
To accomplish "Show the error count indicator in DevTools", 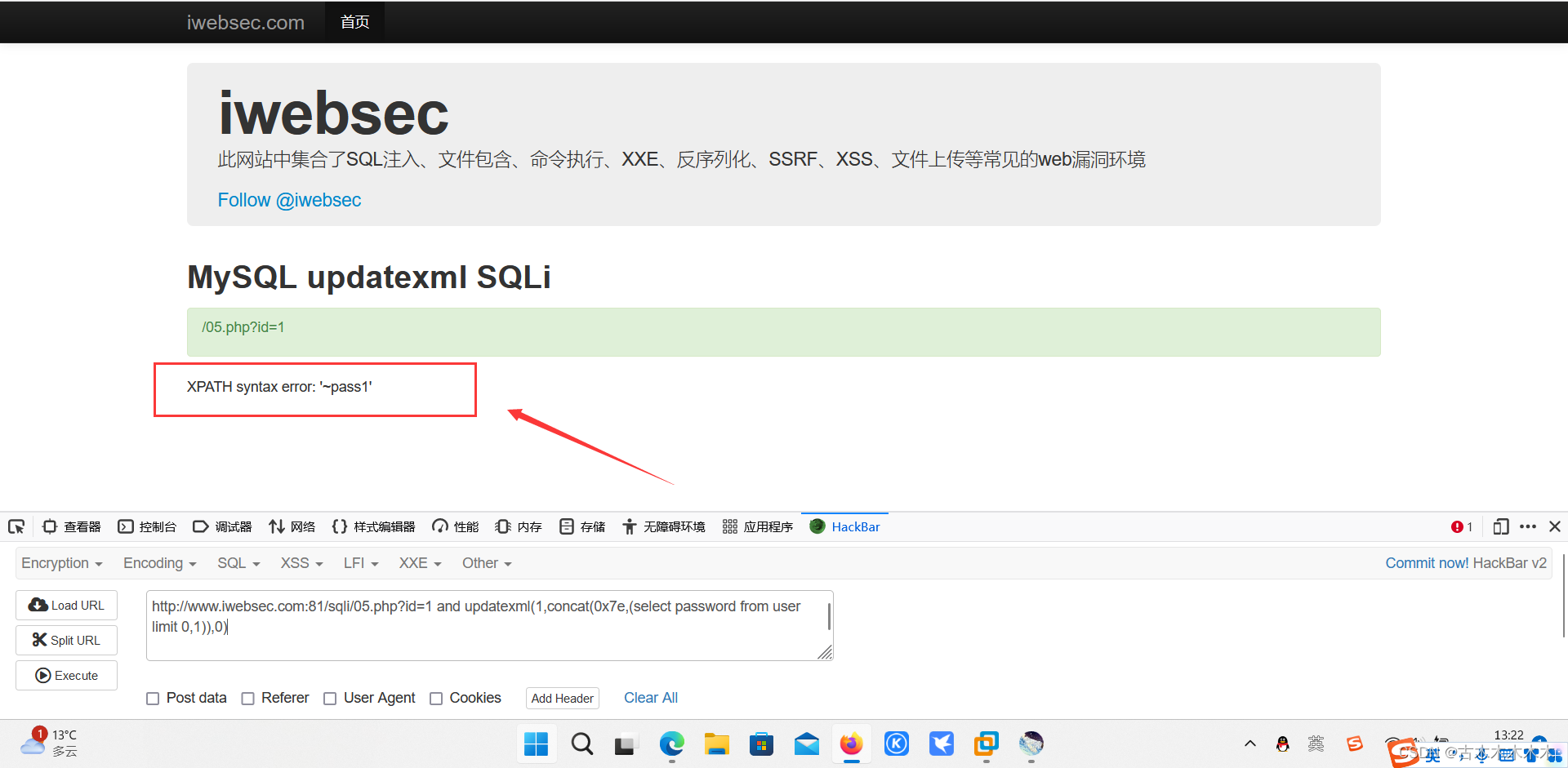I will pyautogui.click(x=1461, y=526).
